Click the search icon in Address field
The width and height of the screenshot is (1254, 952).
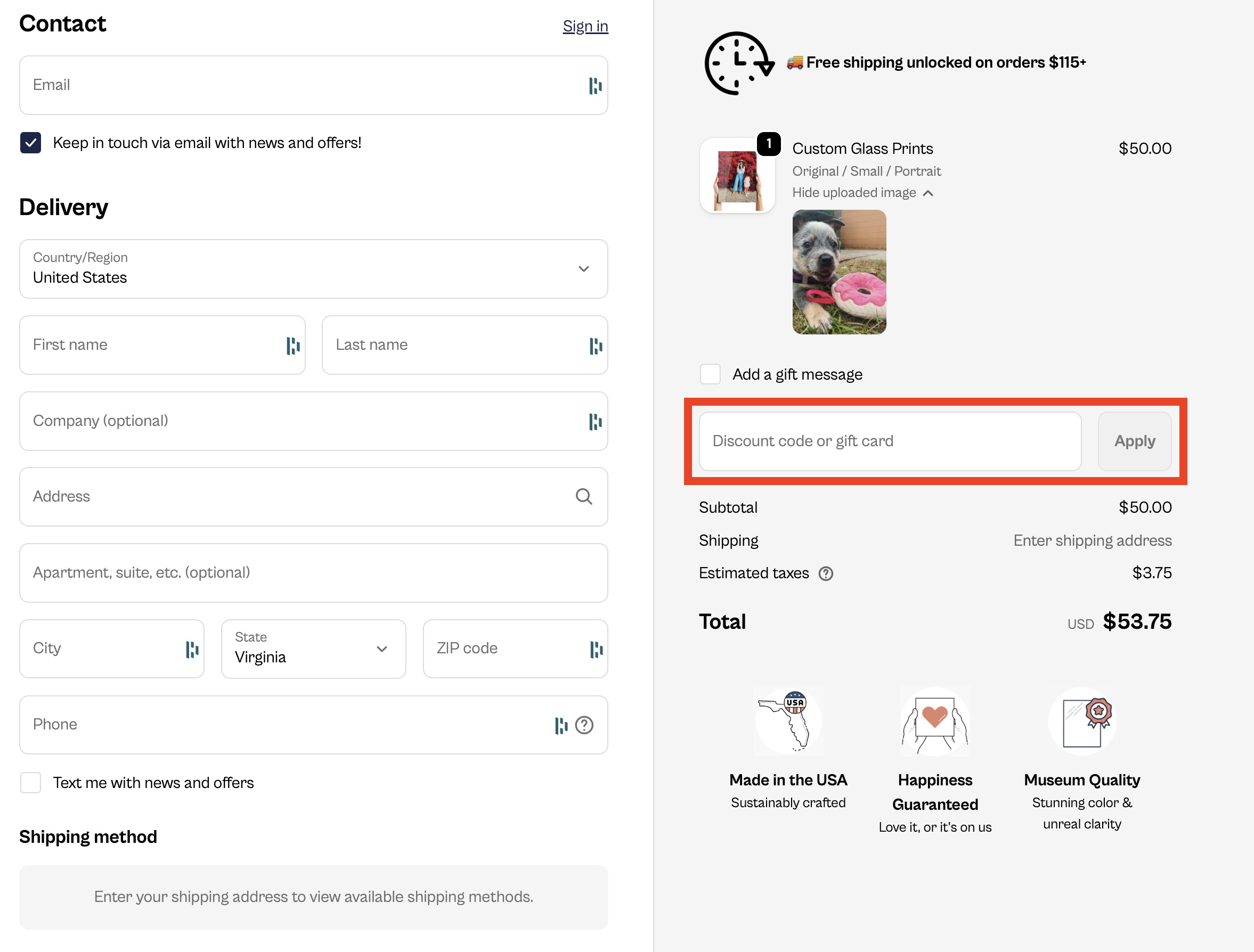tap(583, 496)
